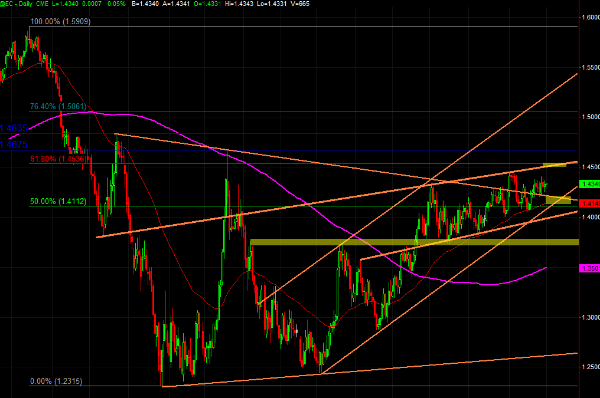Click the 0.00% (1.2315) Fibonacci label
This screenshot has width=600, height=398.
click(x=56, y=381)
